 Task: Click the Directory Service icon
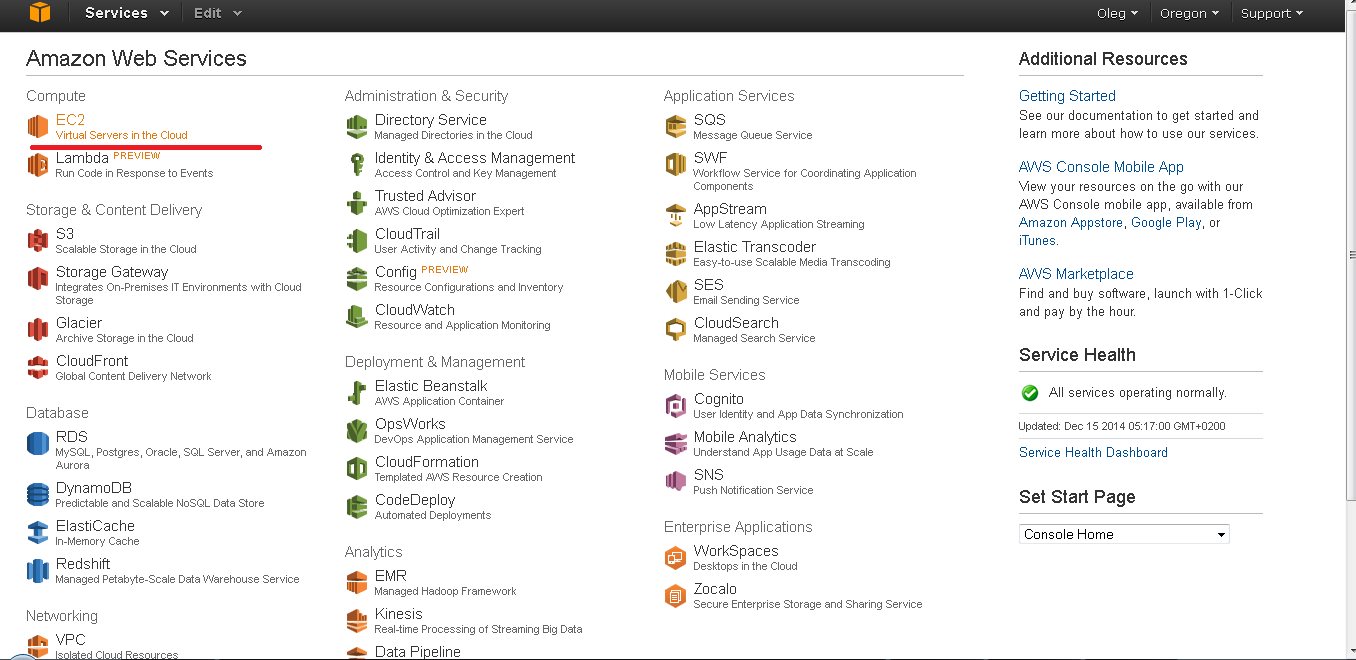[356, 127]
